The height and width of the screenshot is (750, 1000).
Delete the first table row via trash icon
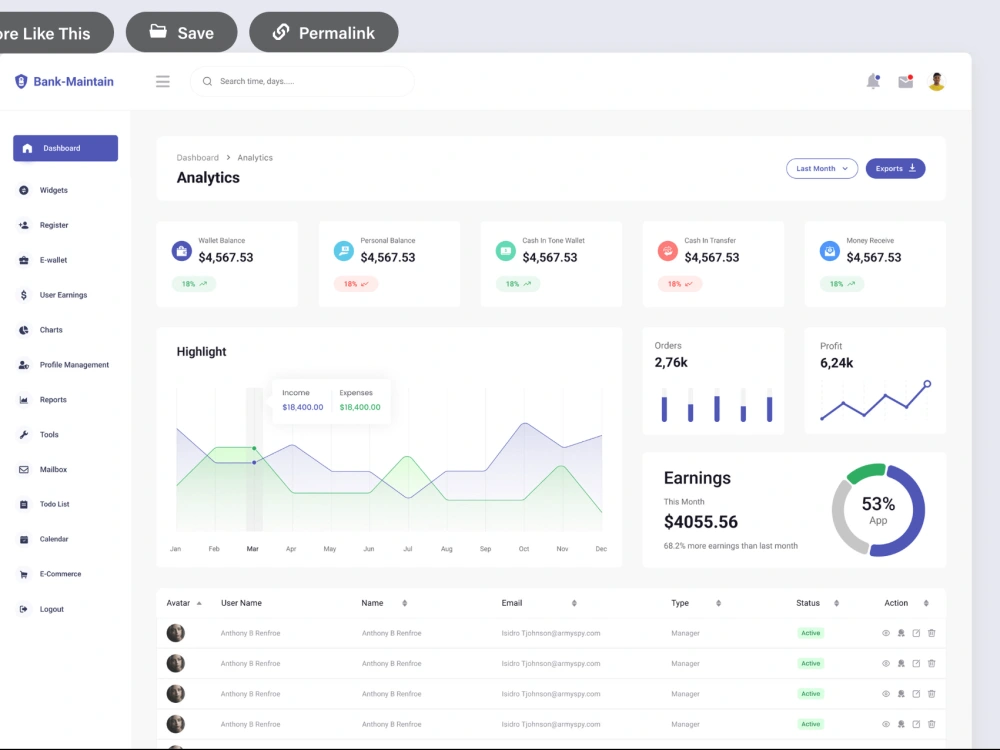[931, 633]
